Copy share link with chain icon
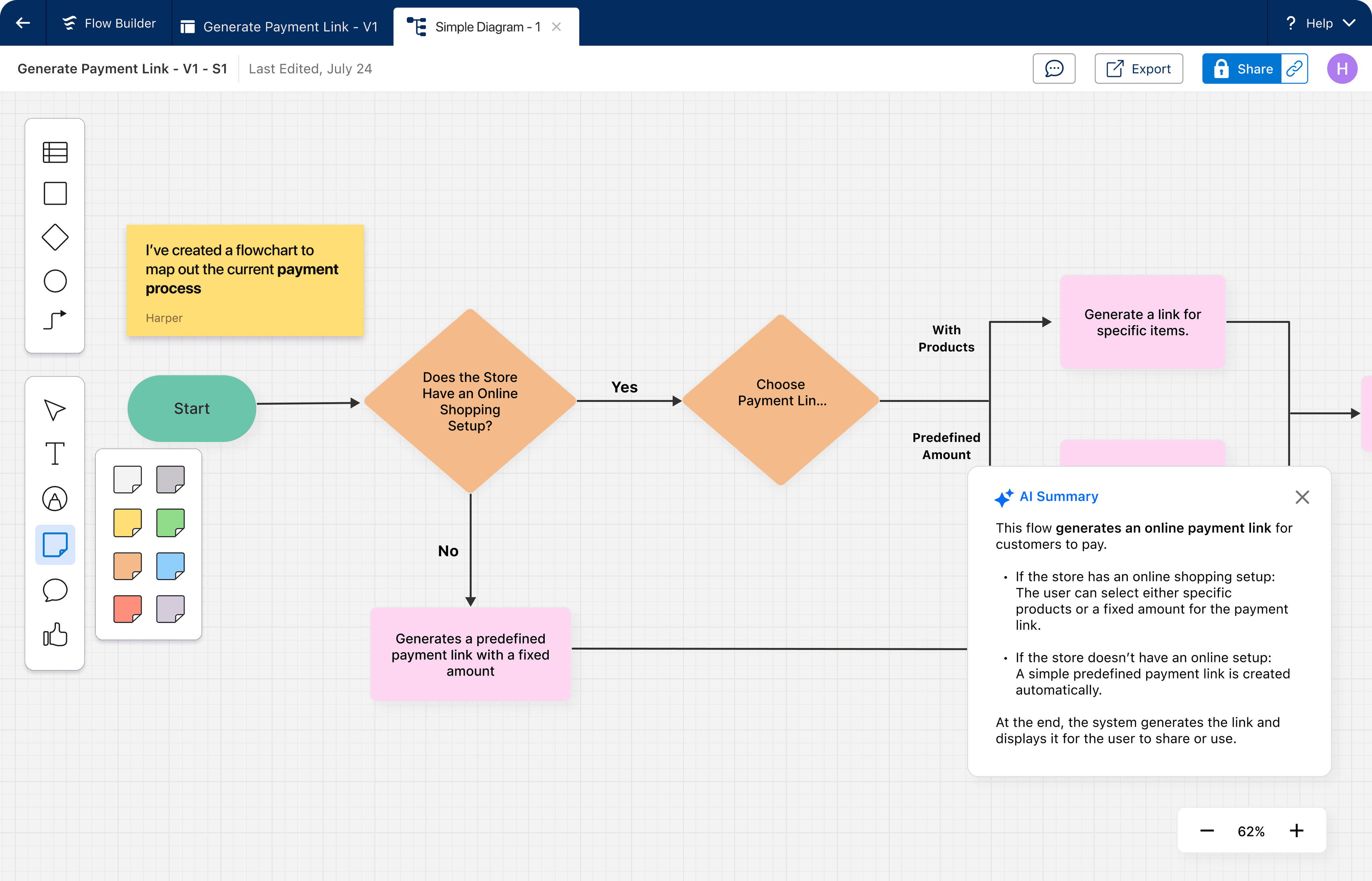Viewport: 1372px width, 881px height. click(x=1294, y=69)
